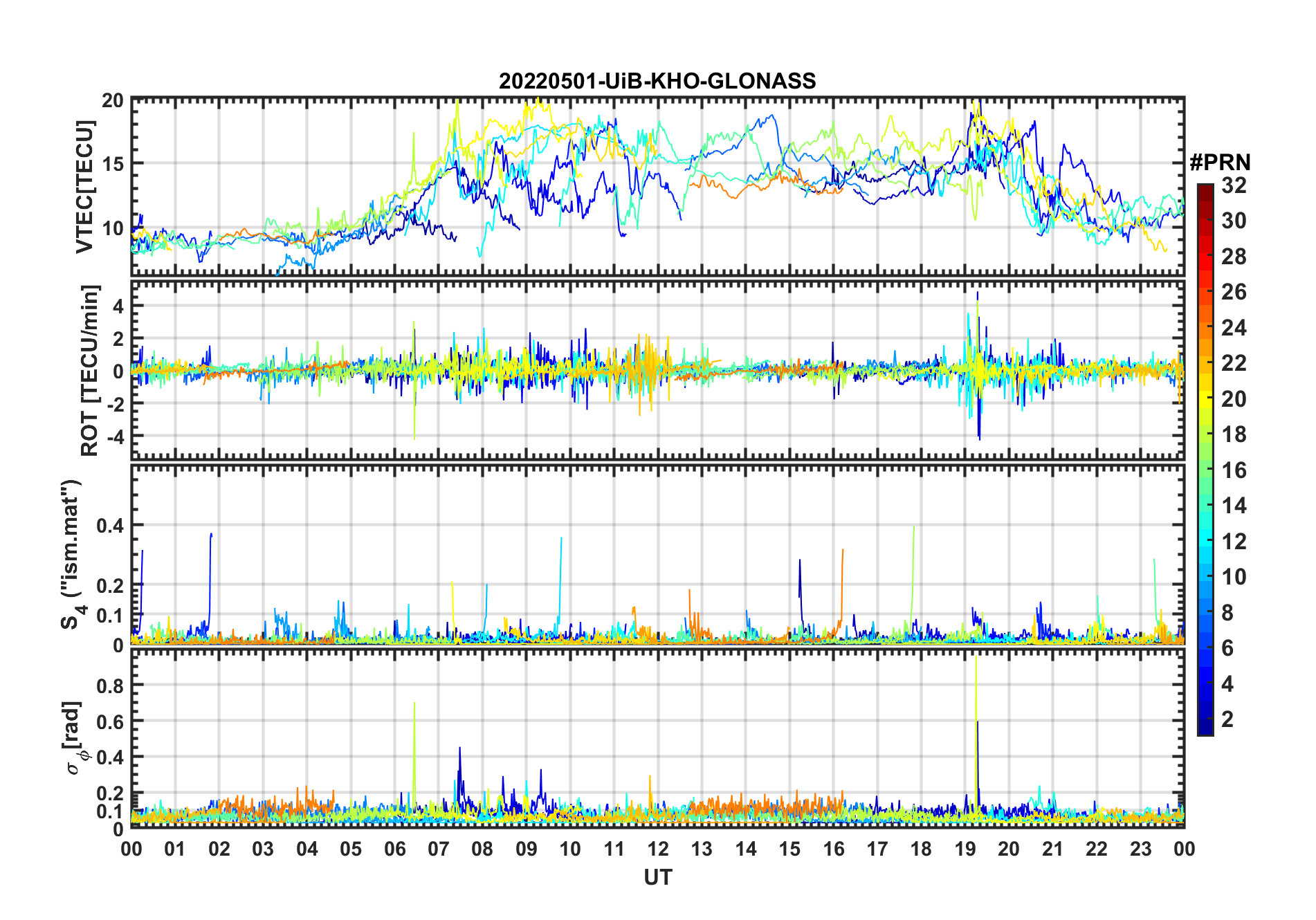This screenshot has height=920, width=1316.
Task: Select the VTEC[TECU] y-axis label
Action: pos(84,187)
